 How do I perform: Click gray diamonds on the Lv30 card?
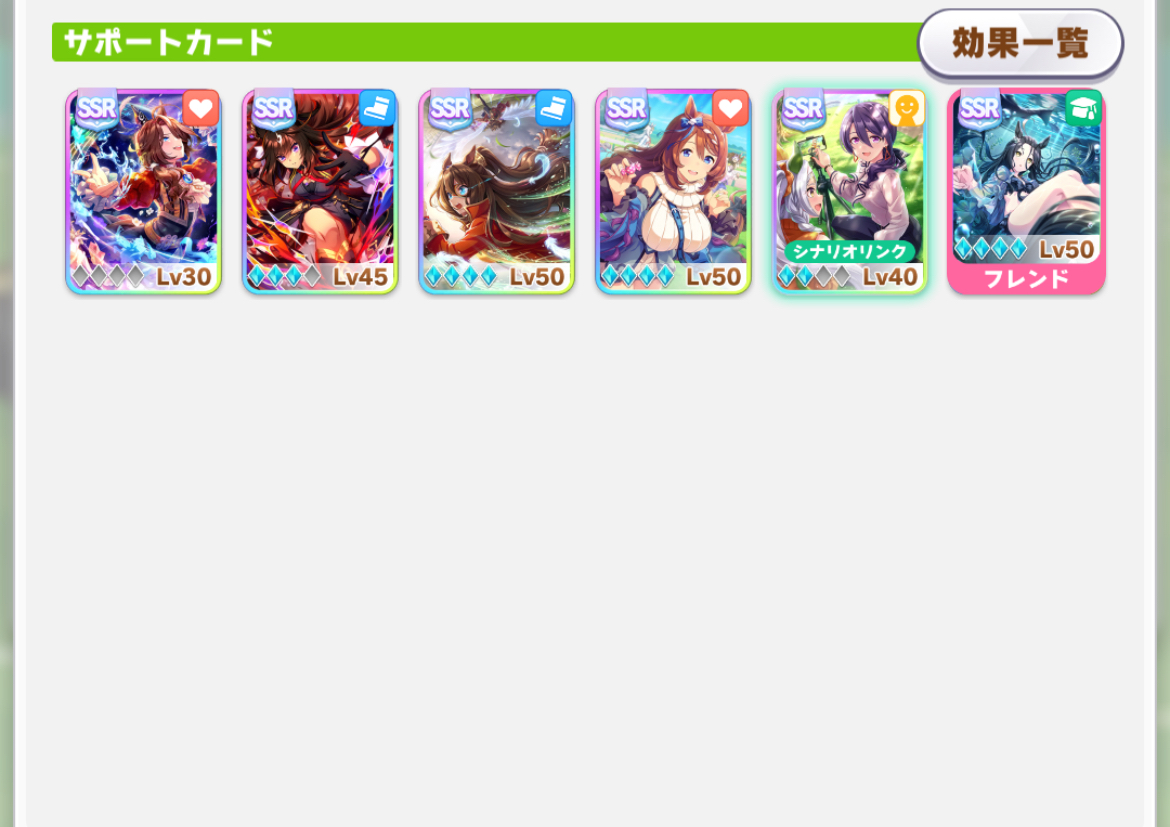pyautogui.click(x=108, y=276)
